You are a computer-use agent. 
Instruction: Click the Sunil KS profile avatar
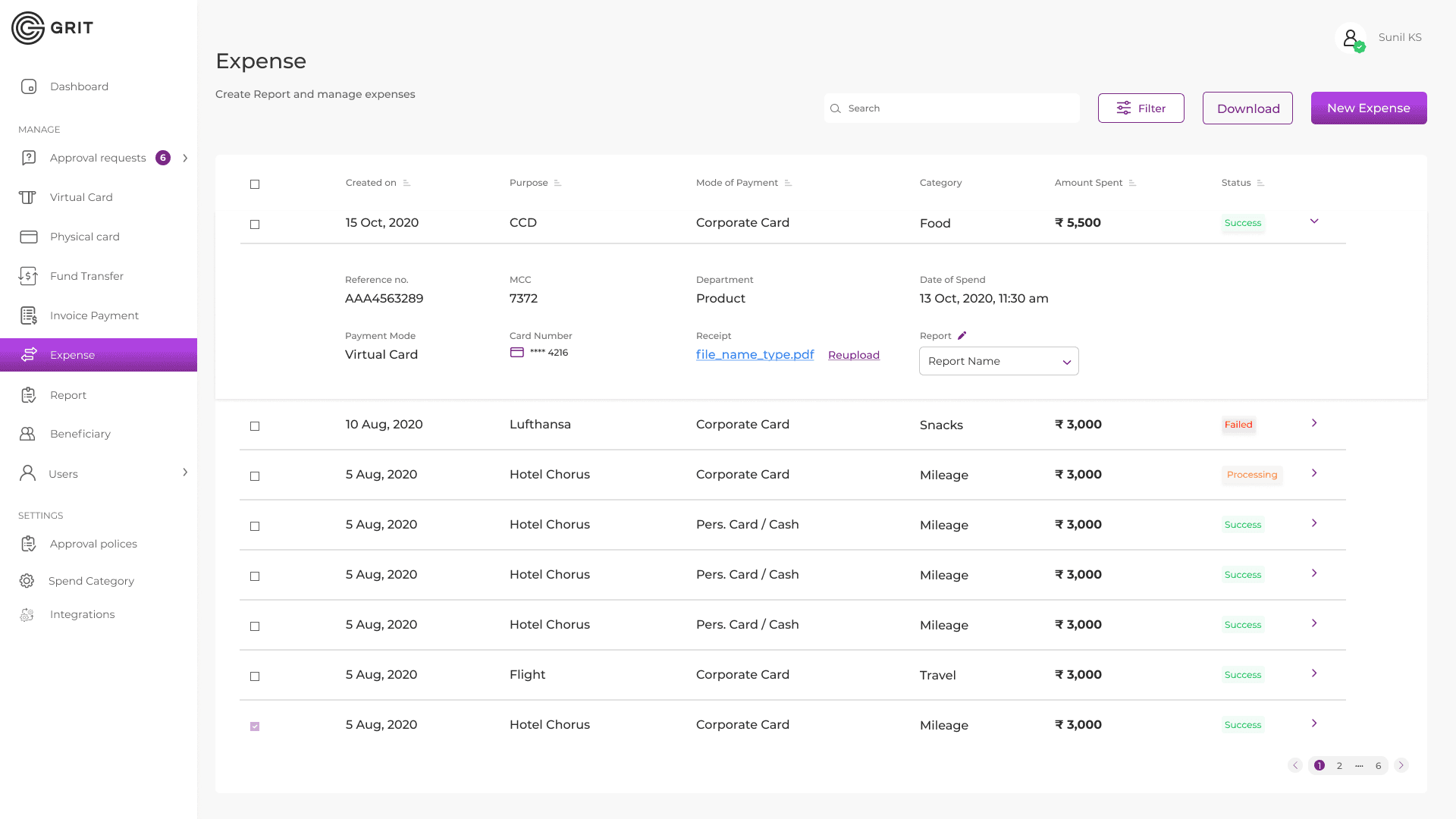(x=1351, y=37)
